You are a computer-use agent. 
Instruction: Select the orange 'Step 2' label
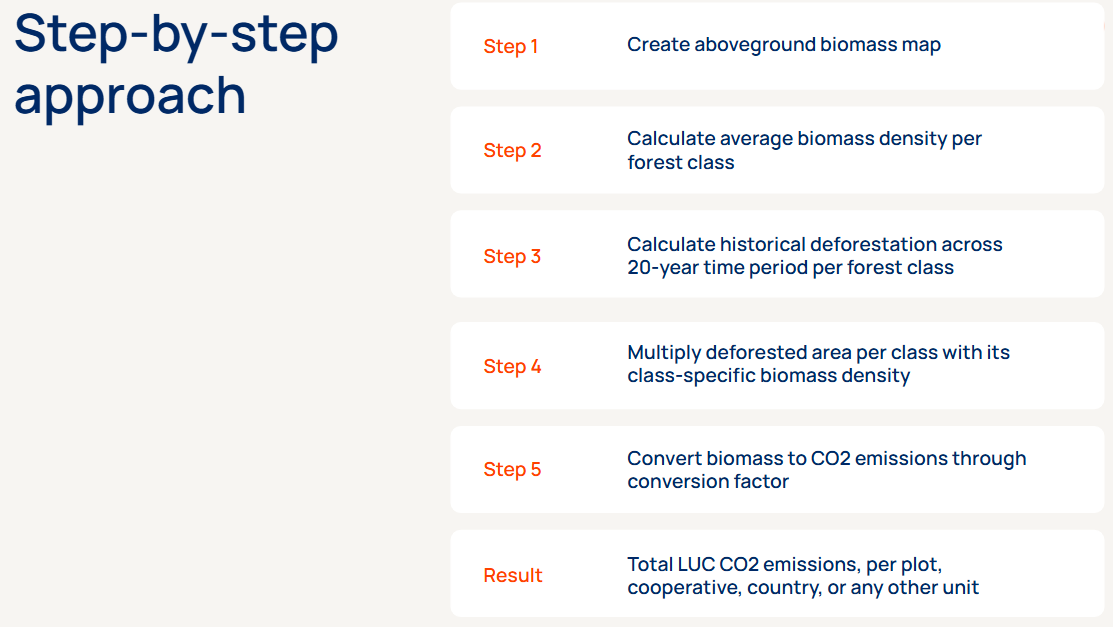click(512, 150)
